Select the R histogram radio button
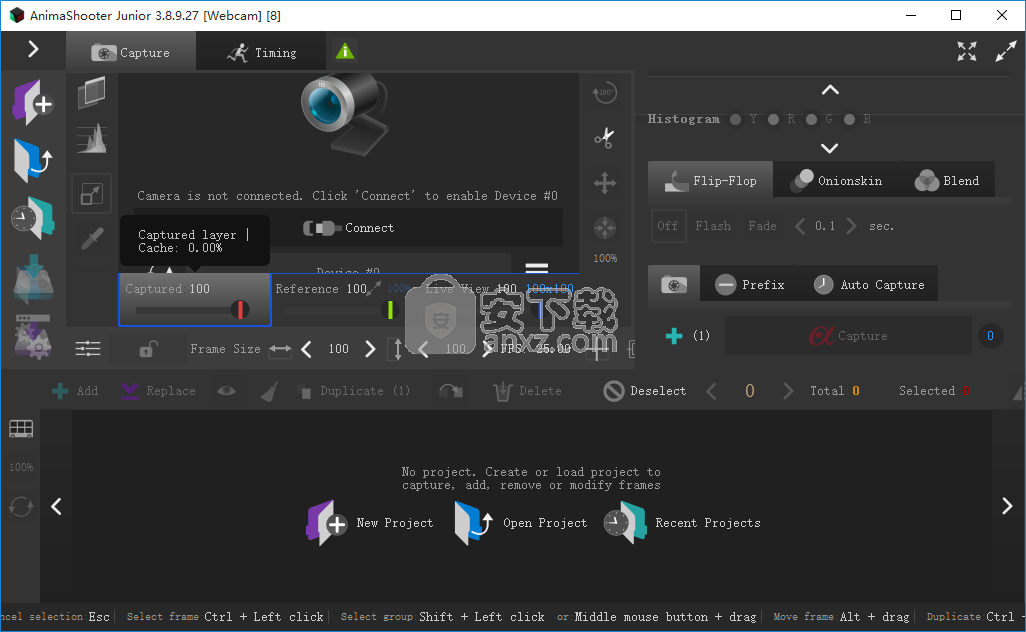 773,119
